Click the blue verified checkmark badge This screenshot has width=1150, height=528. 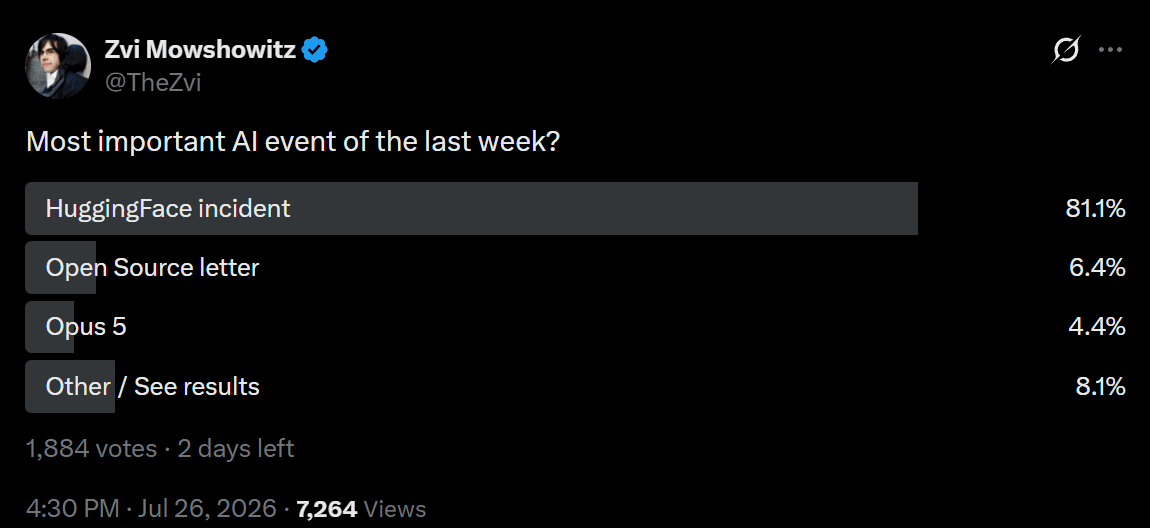click(x=315, y=50)
